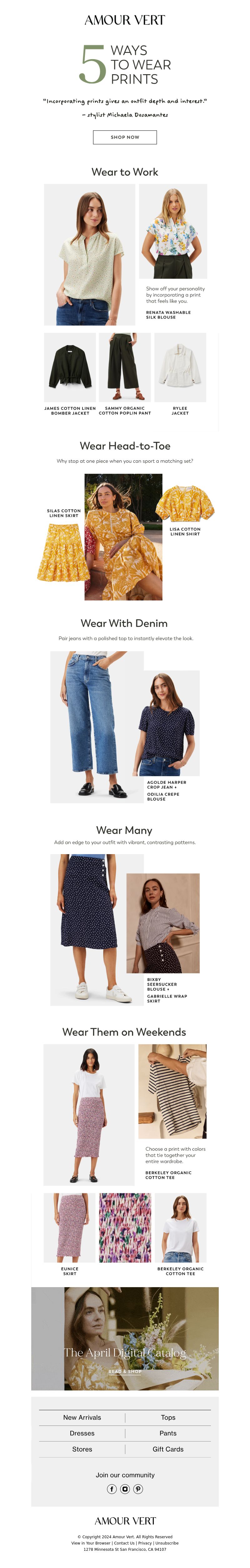
Task: Click the Privacy footer link
Action: [x=145, y=1543]
